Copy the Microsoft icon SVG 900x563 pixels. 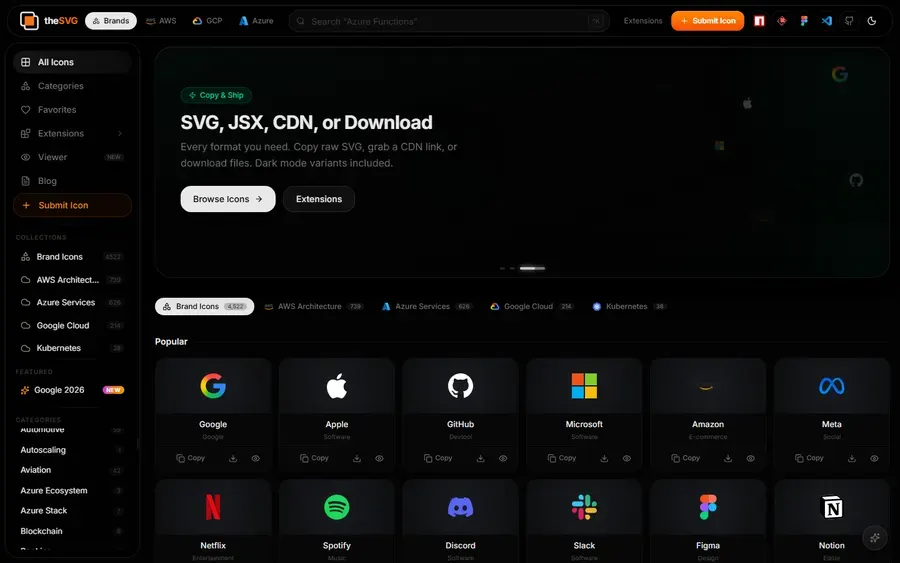click(562, 459)
